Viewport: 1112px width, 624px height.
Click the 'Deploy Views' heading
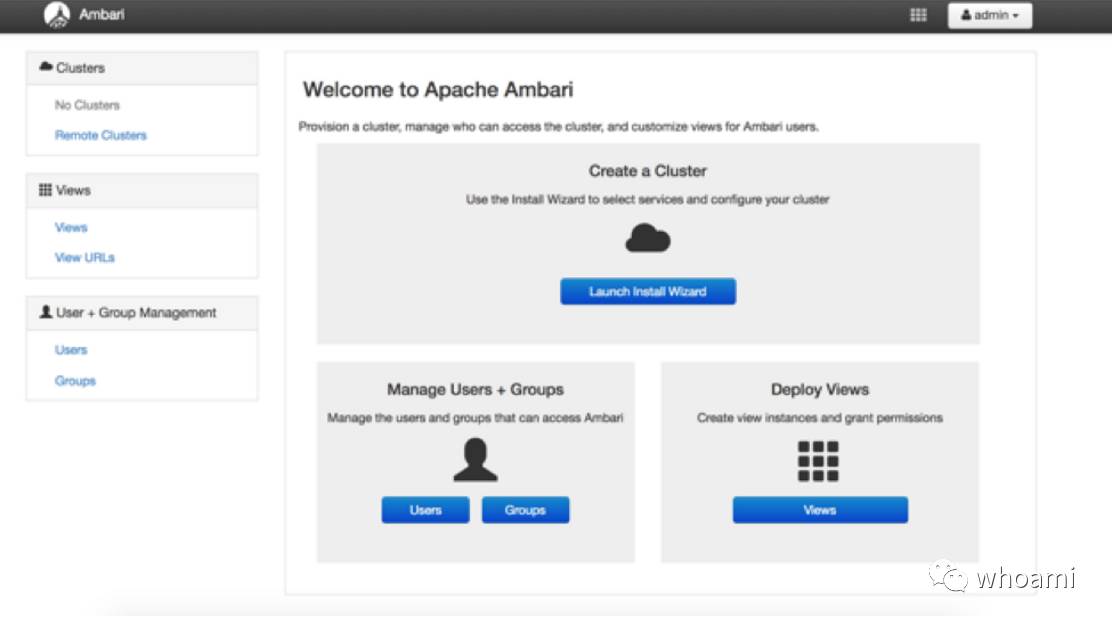(x=820, y=389)
